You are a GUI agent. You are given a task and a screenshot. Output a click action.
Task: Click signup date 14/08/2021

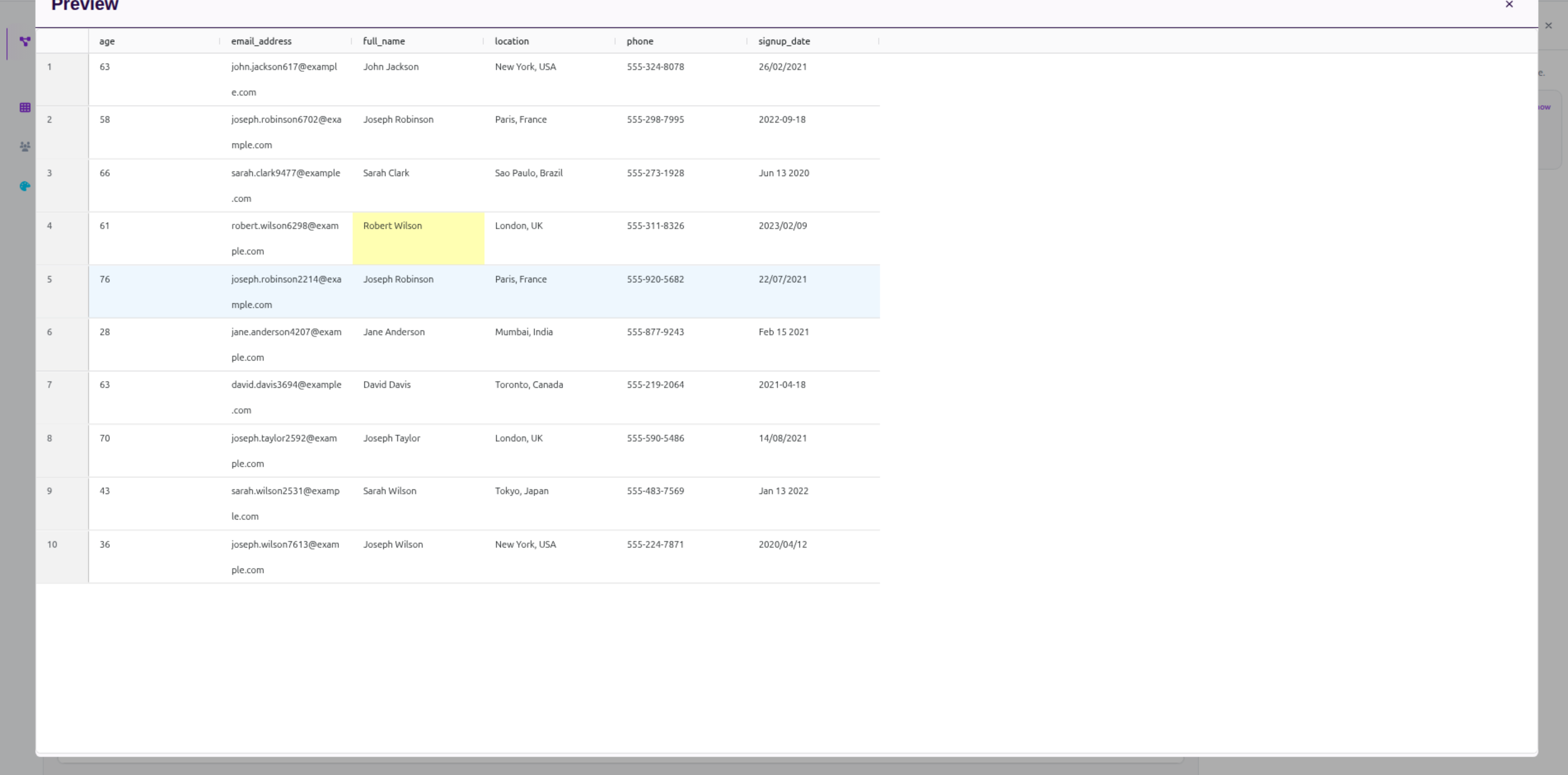pos(814,451)
